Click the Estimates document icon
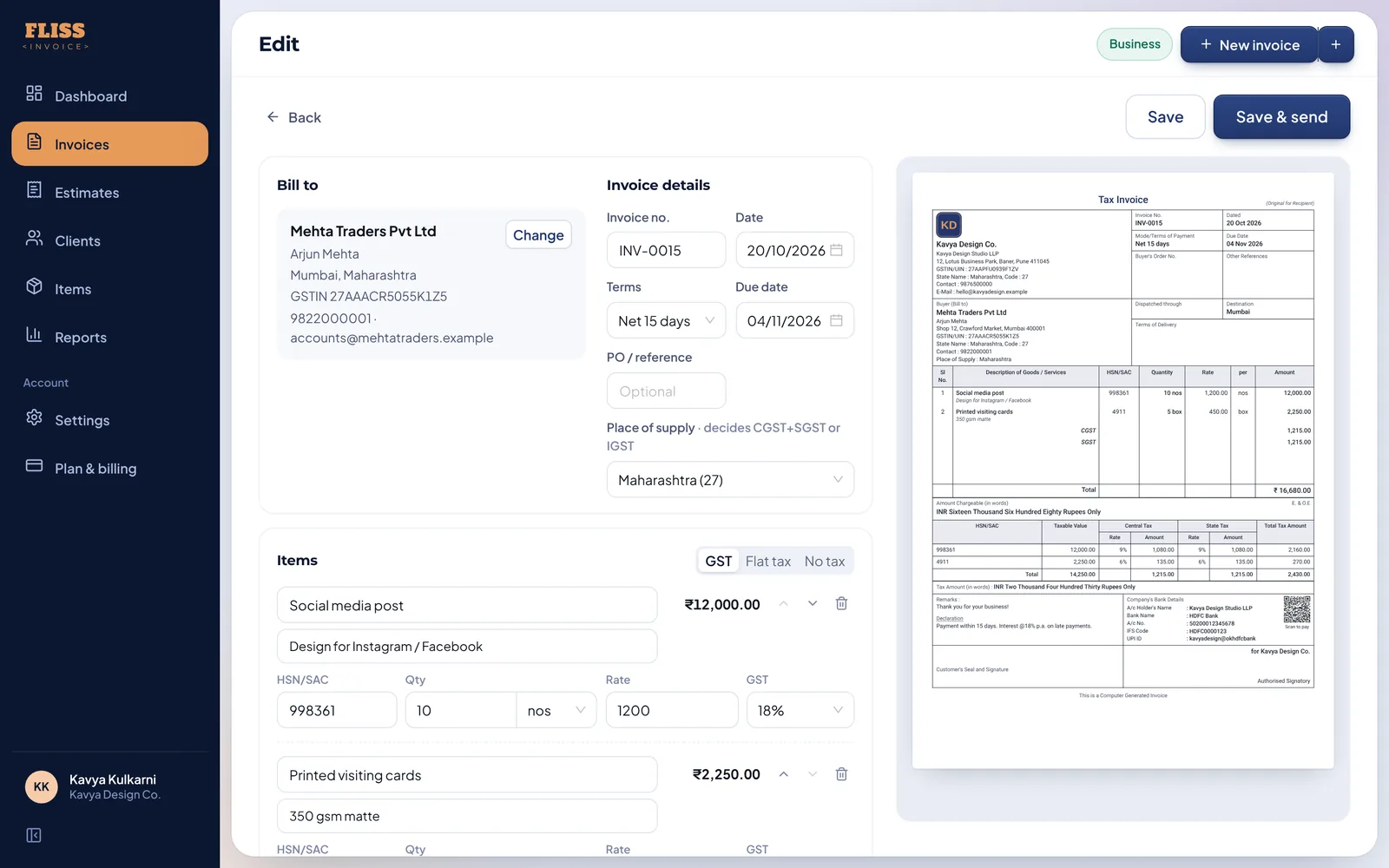The width and height of the screenshot is (1389, 868). 34,190
